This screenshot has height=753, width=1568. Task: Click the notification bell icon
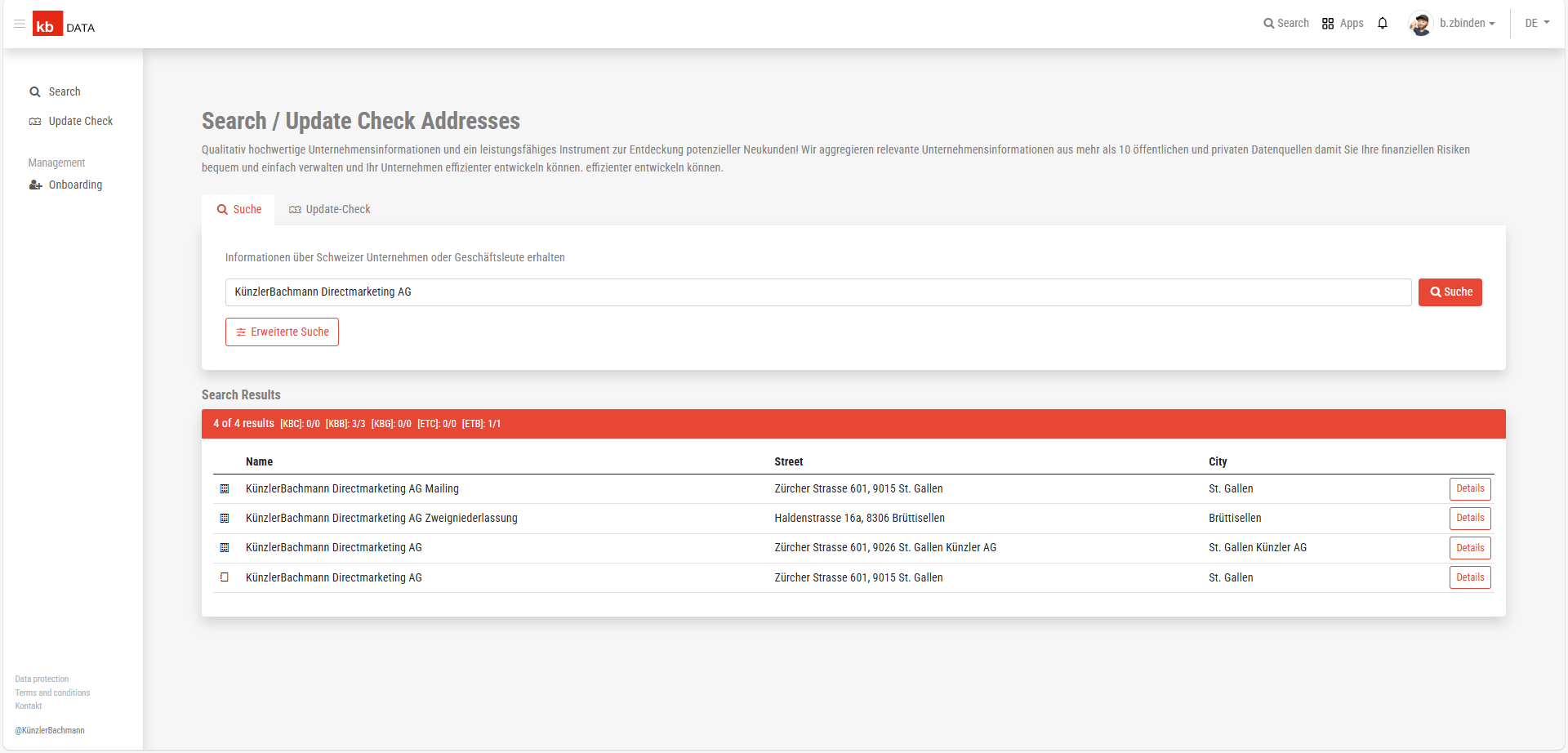click(x=1383, y=23)
